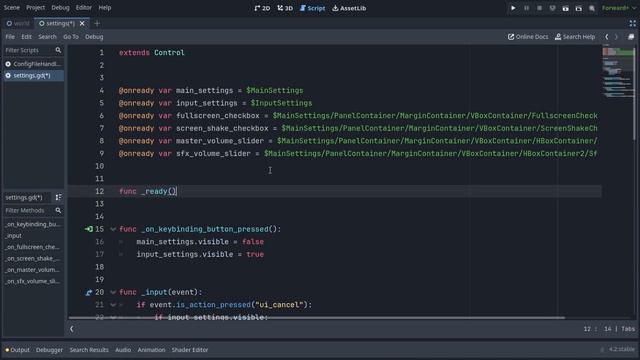Stop the running project
Viewport: 640px width, 360px height.
[539, 8]
